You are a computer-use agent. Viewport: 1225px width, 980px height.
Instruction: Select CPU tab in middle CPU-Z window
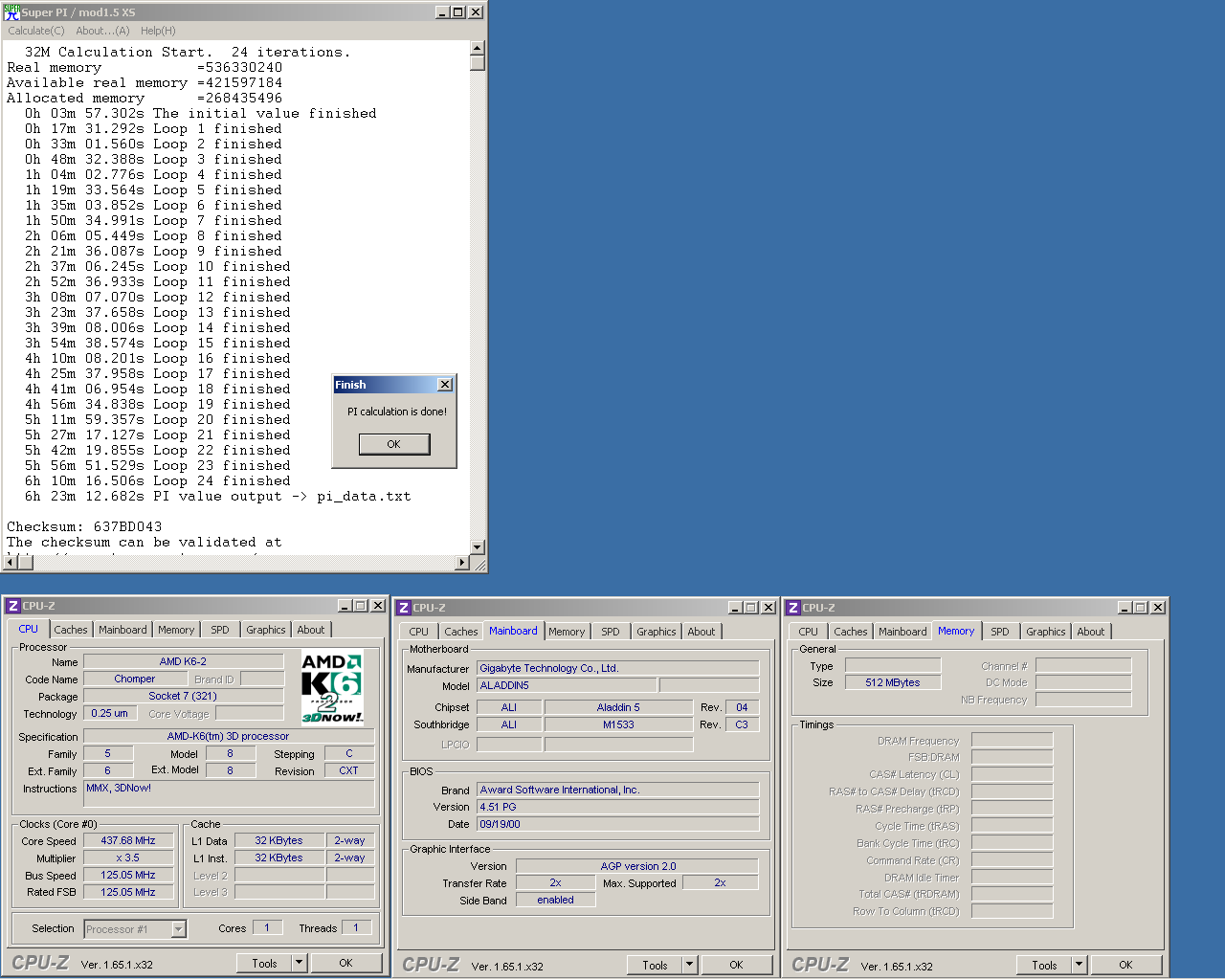coord(419,632)
